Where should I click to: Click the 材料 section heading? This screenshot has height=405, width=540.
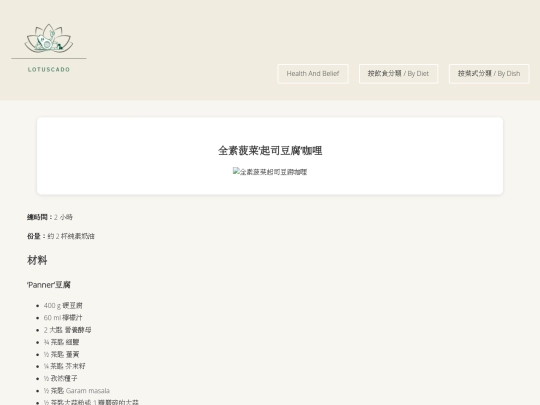(37, 260)
